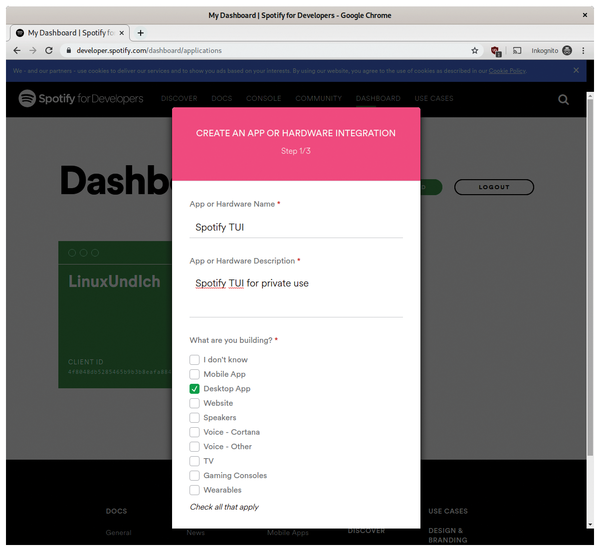Click the App or Hardware Description field
Screen dimensions: 600x551
(x=296, y=284)
